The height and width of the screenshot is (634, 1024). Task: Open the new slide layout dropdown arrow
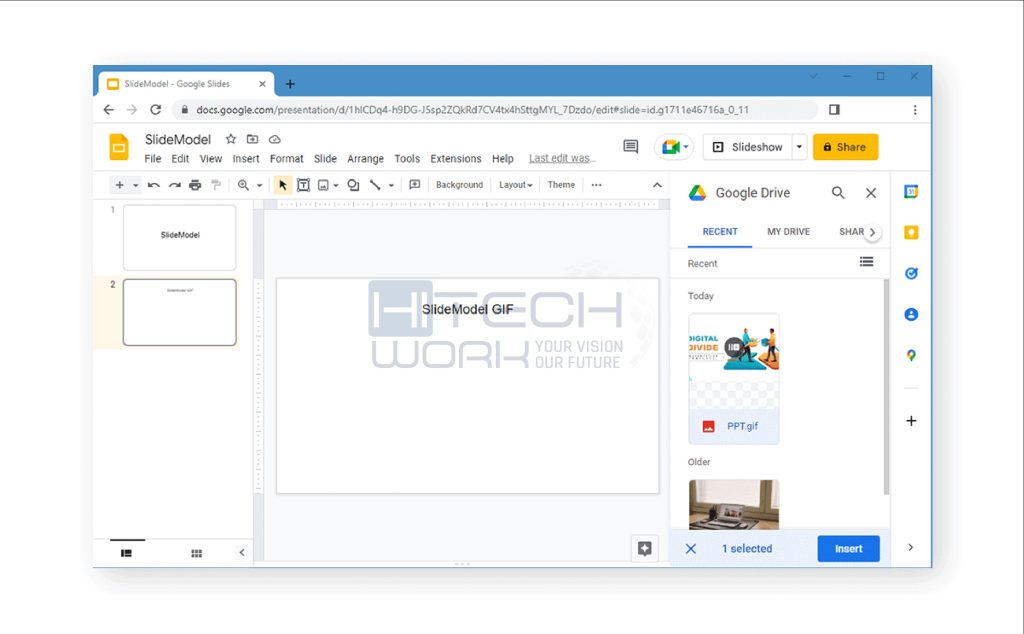tap(135, 185)
